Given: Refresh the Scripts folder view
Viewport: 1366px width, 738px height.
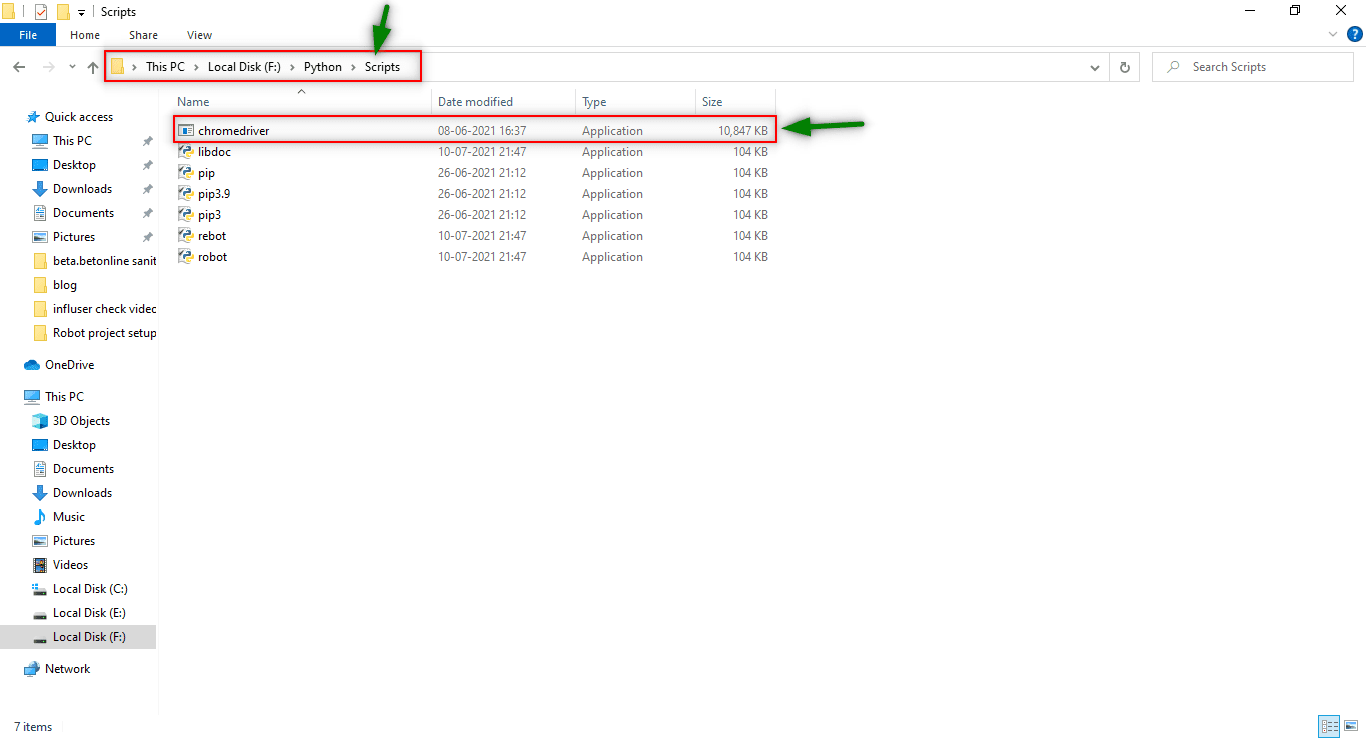Looking at the screenshot, I should [x=1125, y=67].
